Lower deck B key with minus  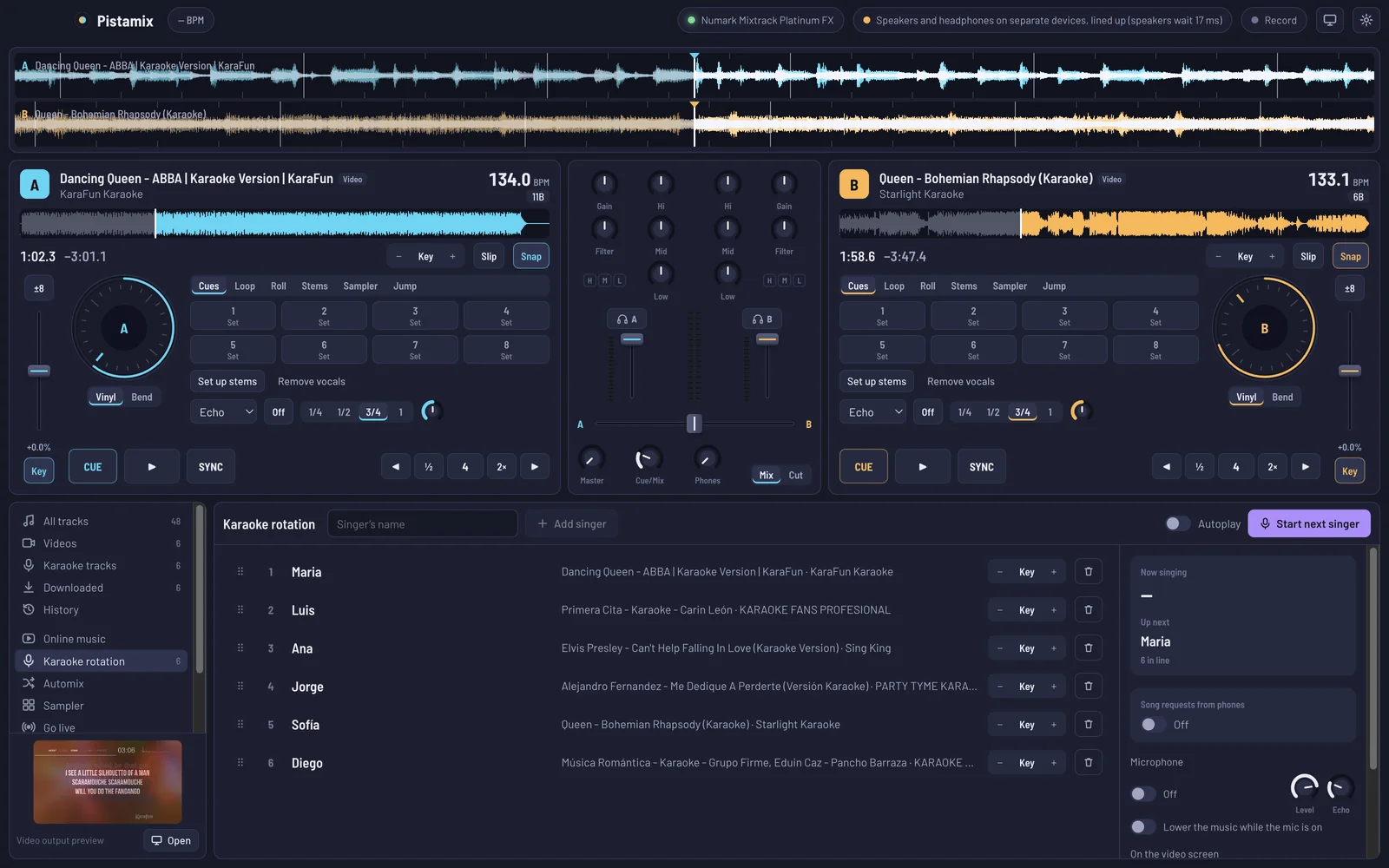click(x=1218, y=257)
